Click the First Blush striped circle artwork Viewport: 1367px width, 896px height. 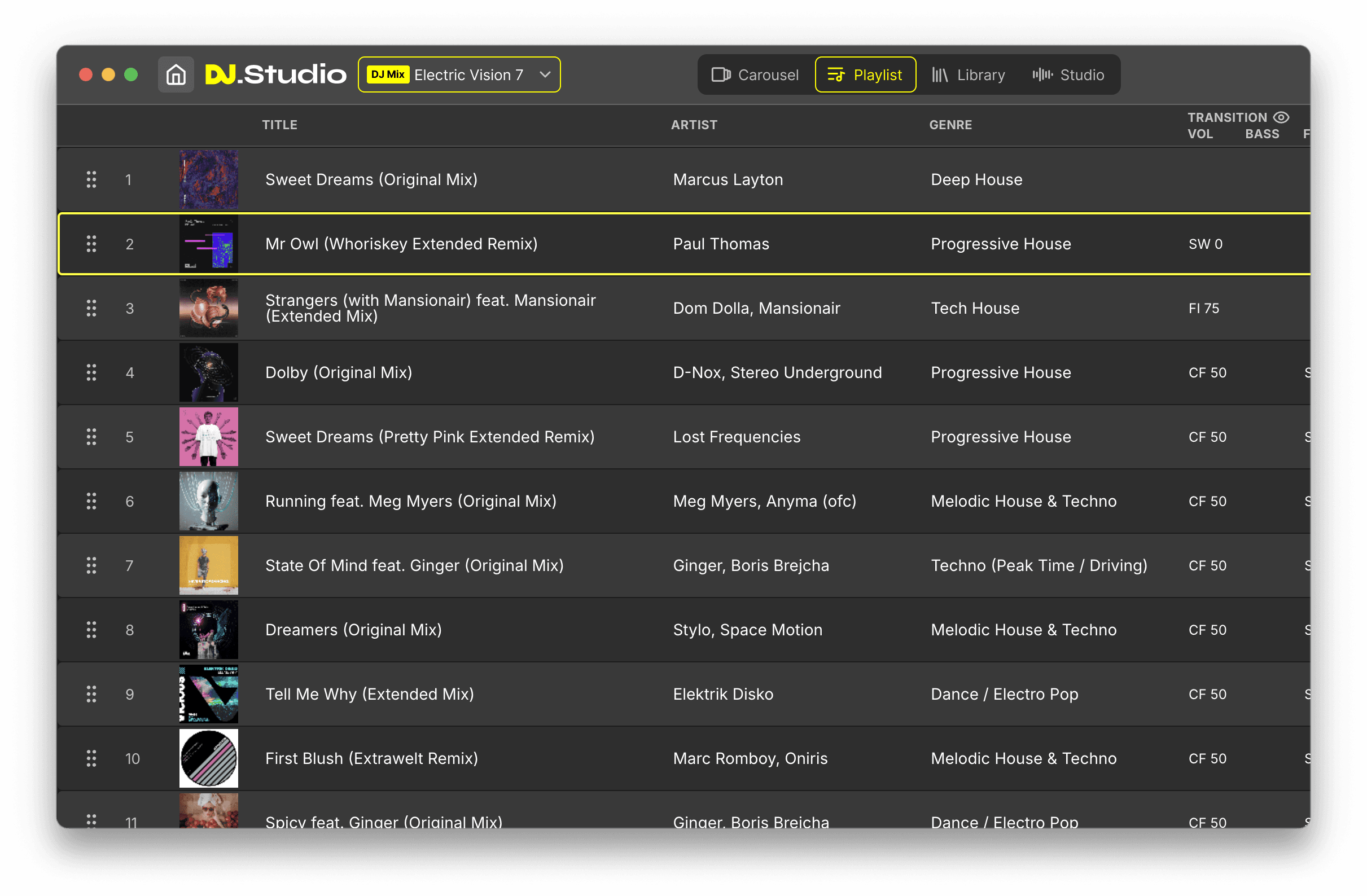(208, 759)
